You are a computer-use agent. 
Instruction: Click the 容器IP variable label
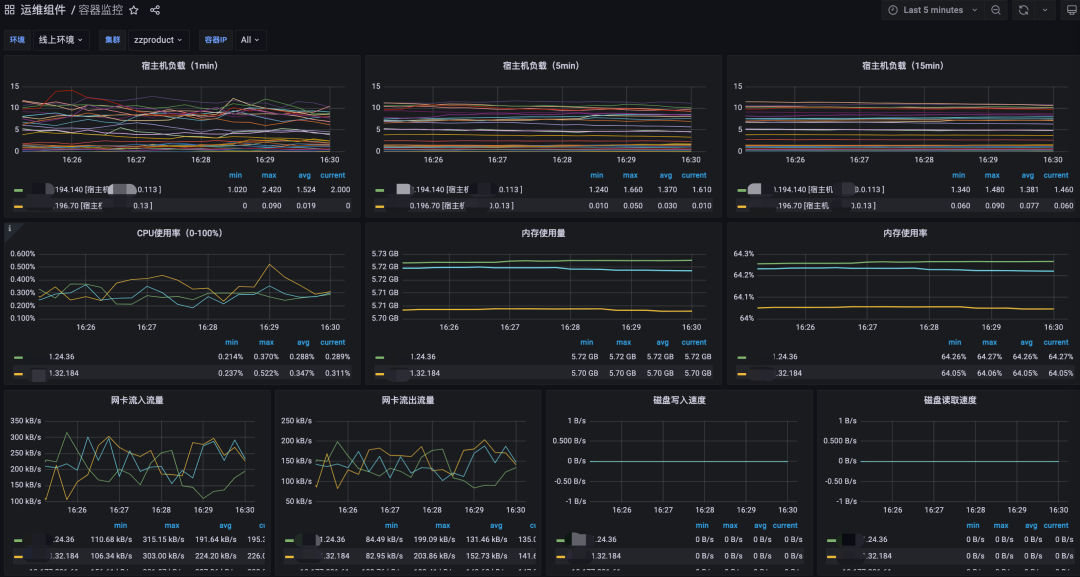pyautogui.click(x=216, y=40)
